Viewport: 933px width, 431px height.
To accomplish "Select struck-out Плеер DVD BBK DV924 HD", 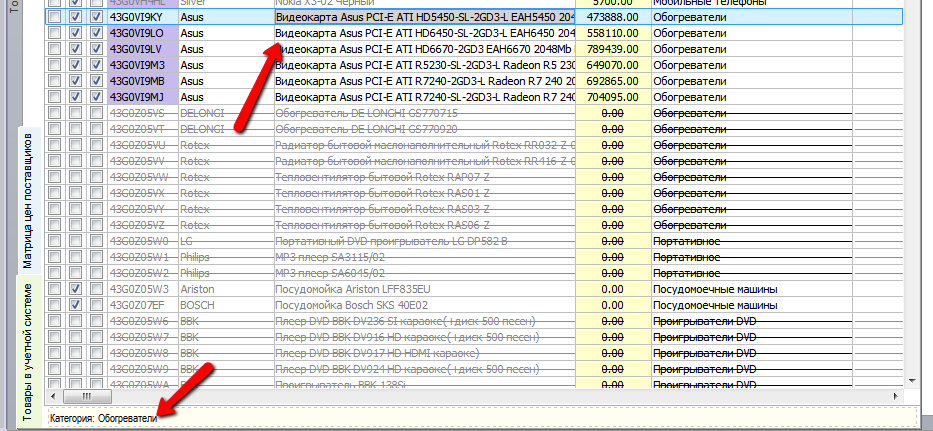I will pyautogui.click(x=425, y=370).
